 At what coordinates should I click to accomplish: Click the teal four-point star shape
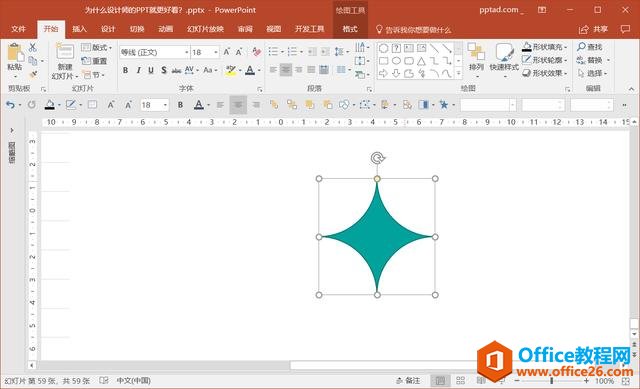(377, 237)
